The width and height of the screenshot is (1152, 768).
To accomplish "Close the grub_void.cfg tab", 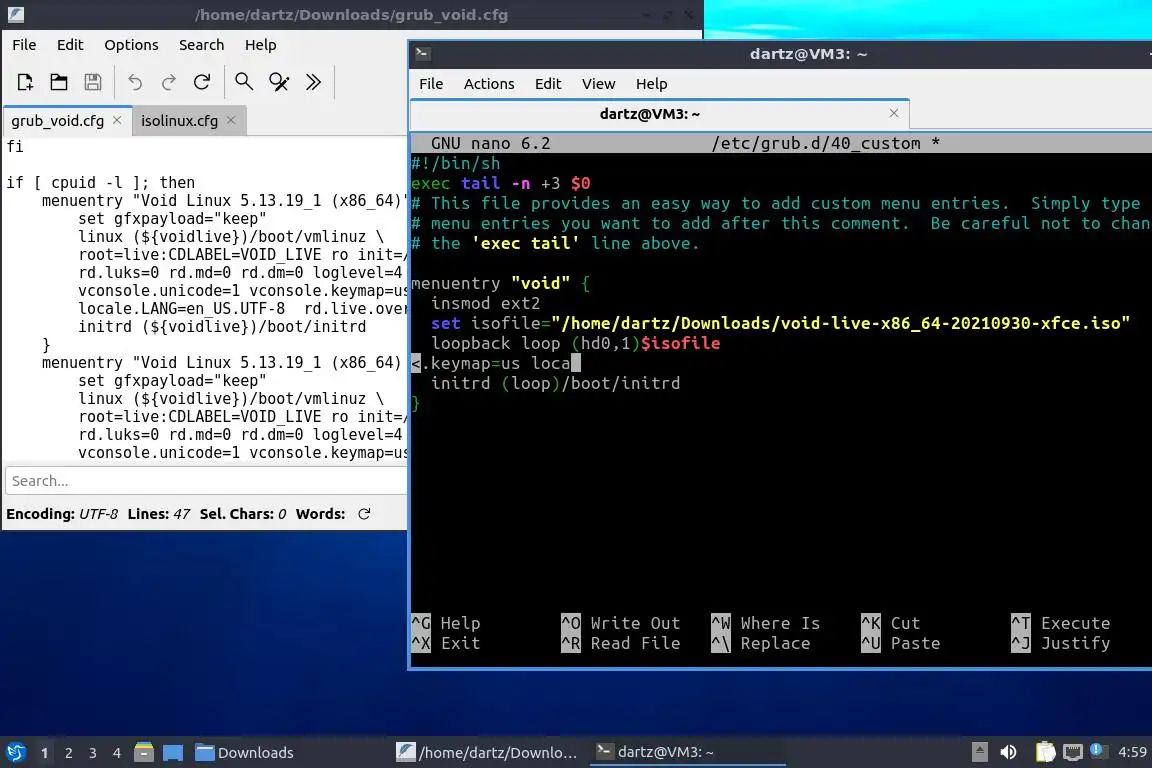I will click(117, 120).
